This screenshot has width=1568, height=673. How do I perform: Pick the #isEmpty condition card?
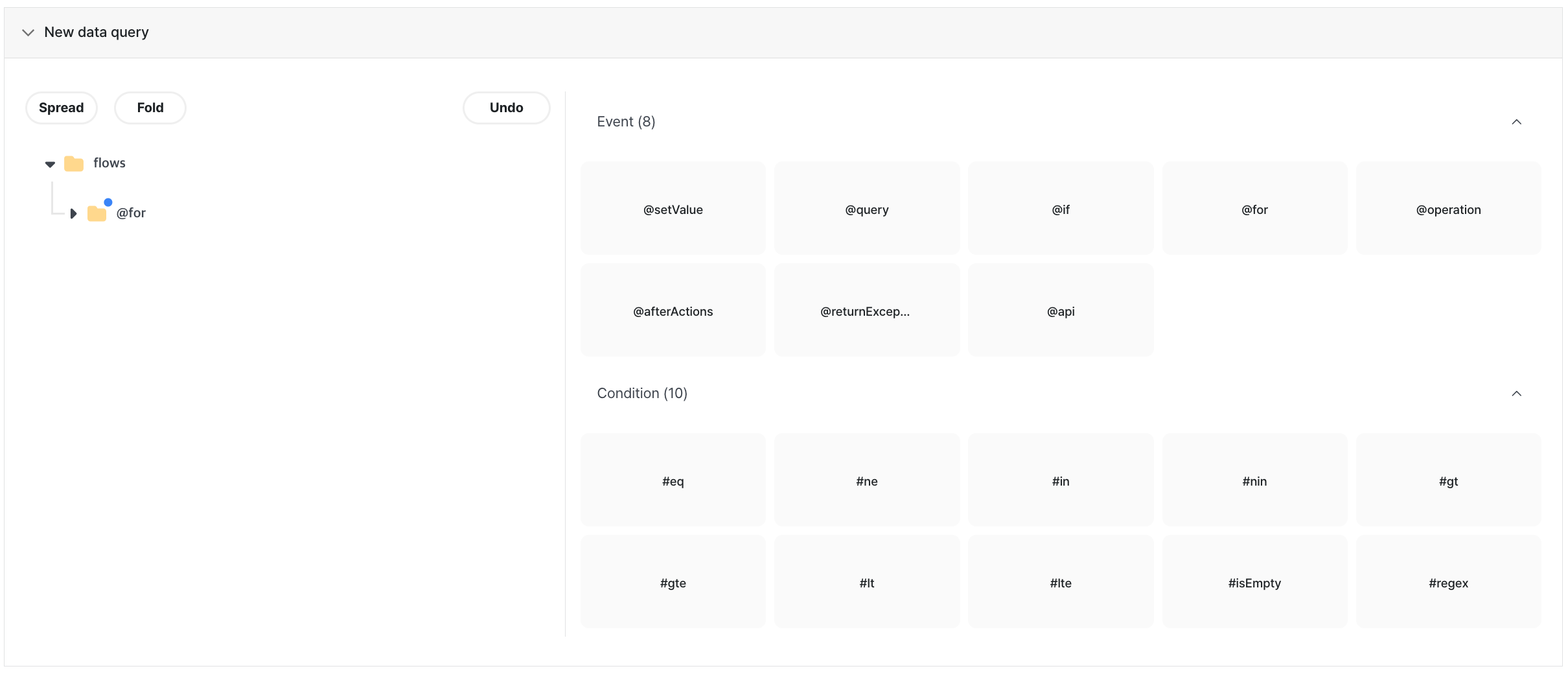point(1254,582)
